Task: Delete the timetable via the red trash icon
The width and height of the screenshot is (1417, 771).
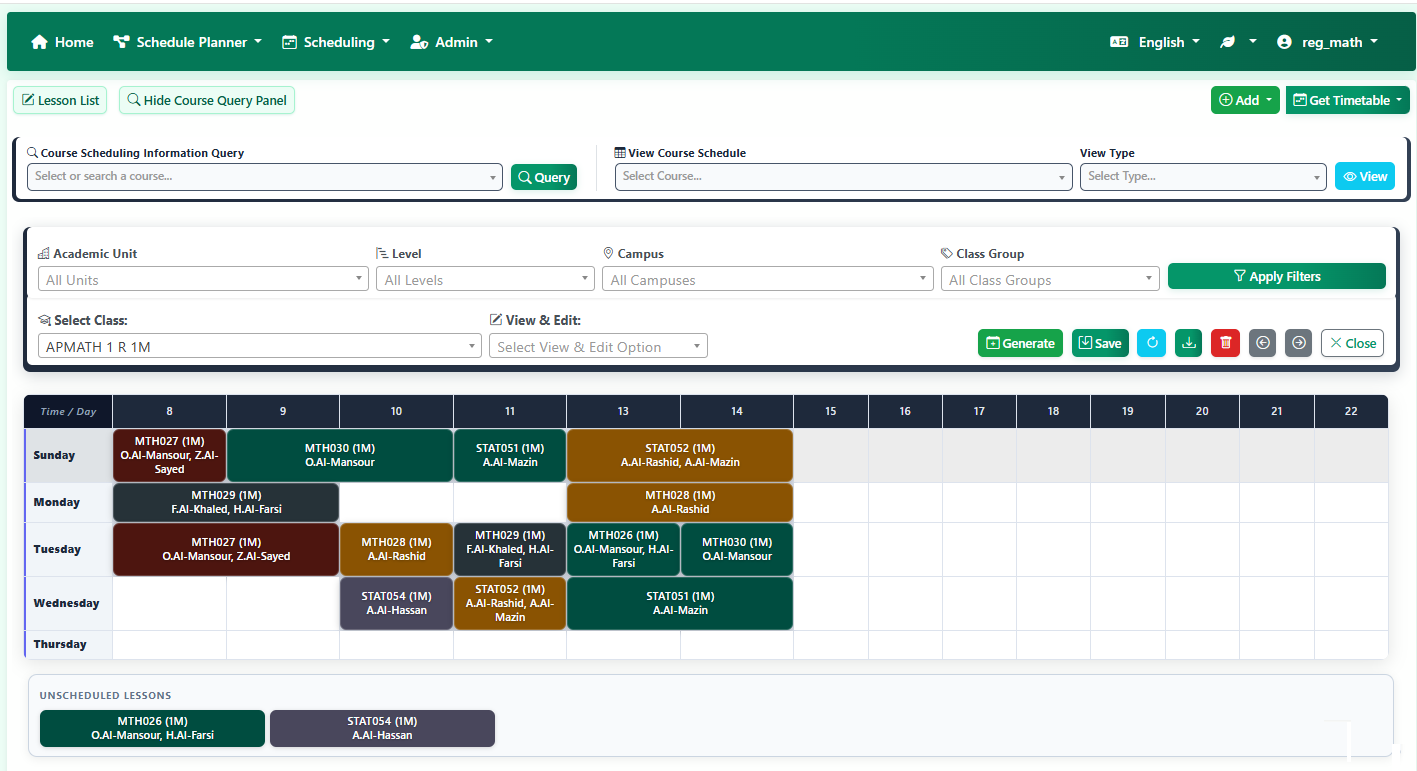Action: (x=1225, y=343)
